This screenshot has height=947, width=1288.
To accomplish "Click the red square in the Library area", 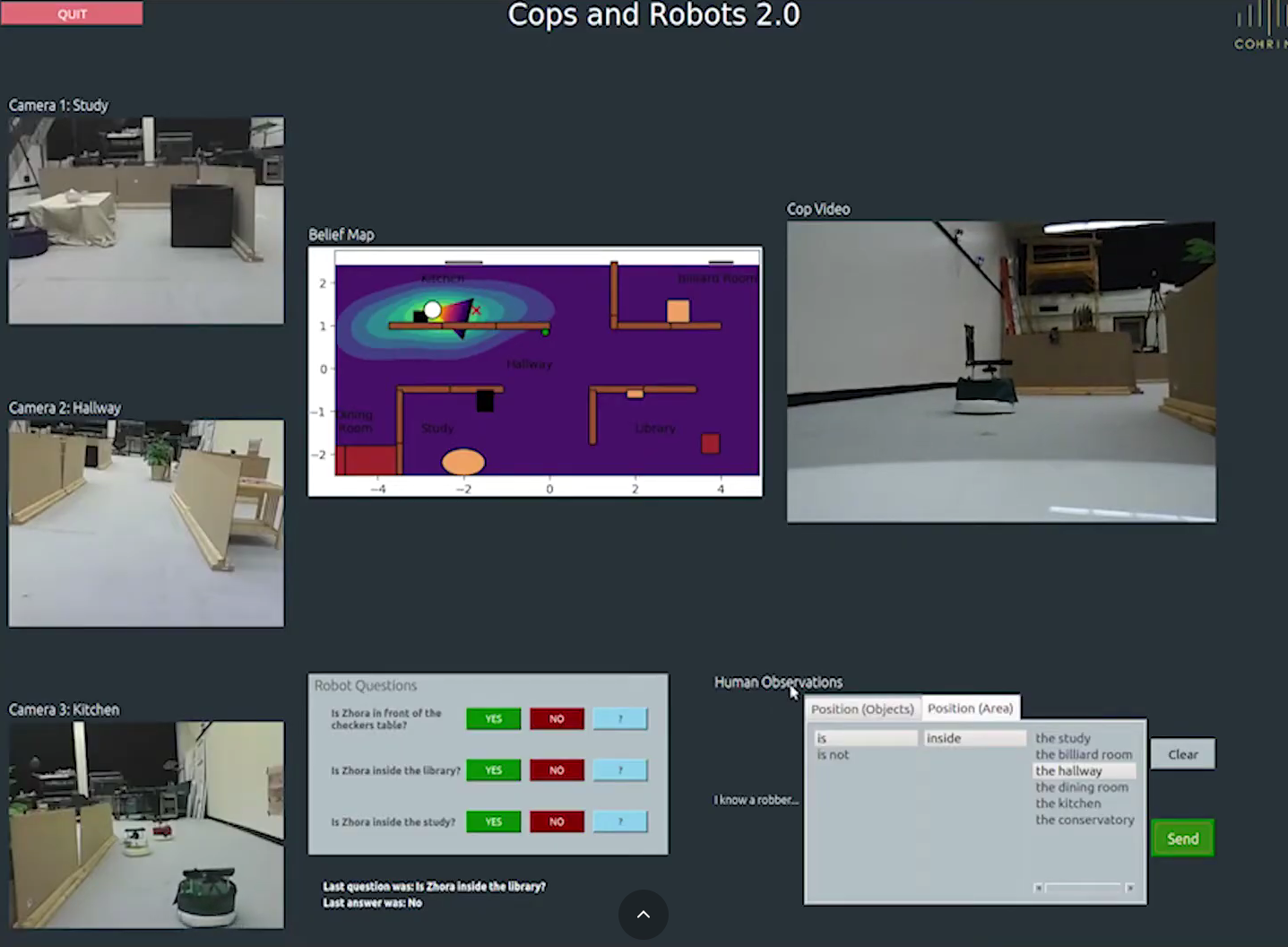I will click(x=711, y=443).
